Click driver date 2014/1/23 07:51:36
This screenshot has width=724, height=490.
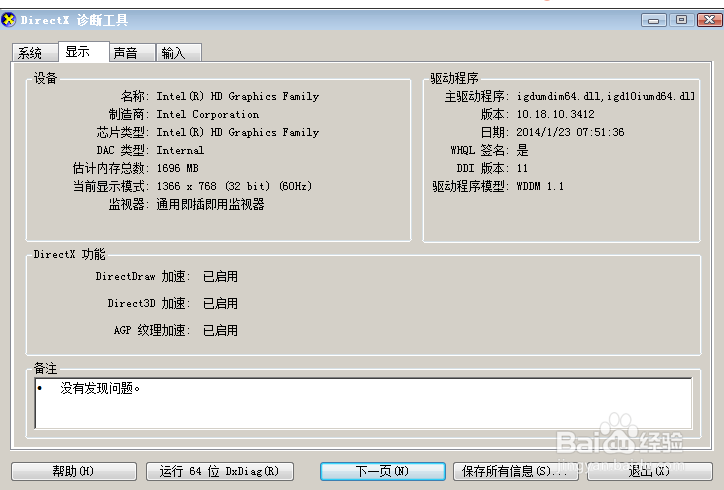[570, 132]
